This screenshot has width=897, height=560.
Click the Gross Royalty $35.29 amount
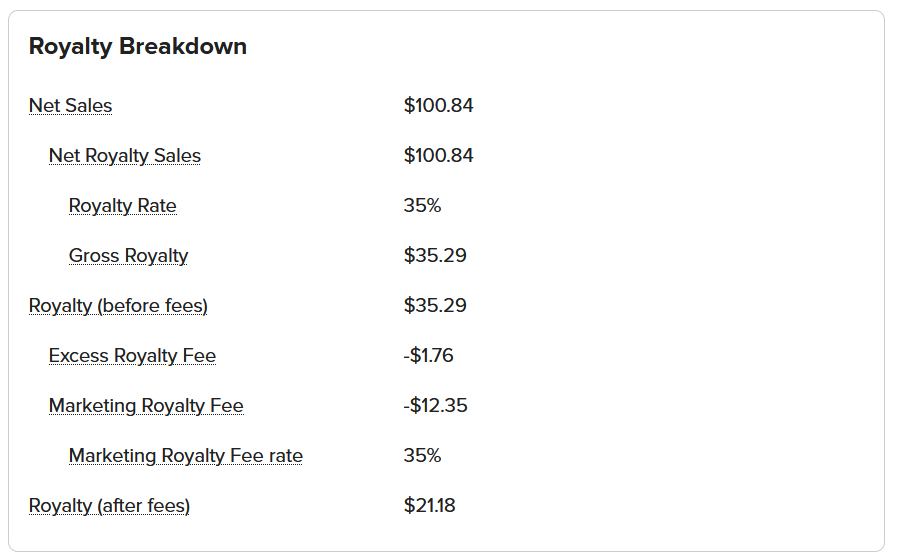[435, 256]
